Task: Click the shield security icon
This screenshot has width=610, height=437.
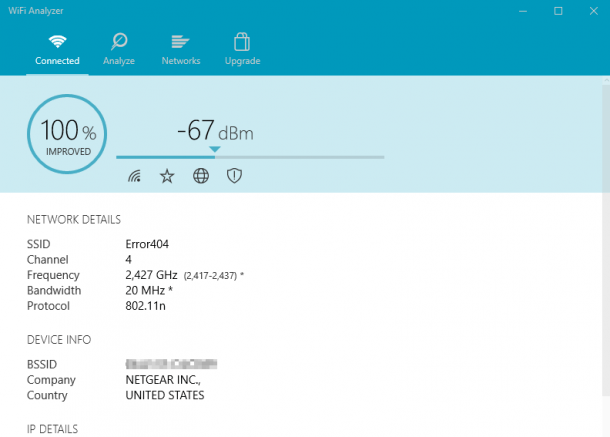Action: point(234,176)
